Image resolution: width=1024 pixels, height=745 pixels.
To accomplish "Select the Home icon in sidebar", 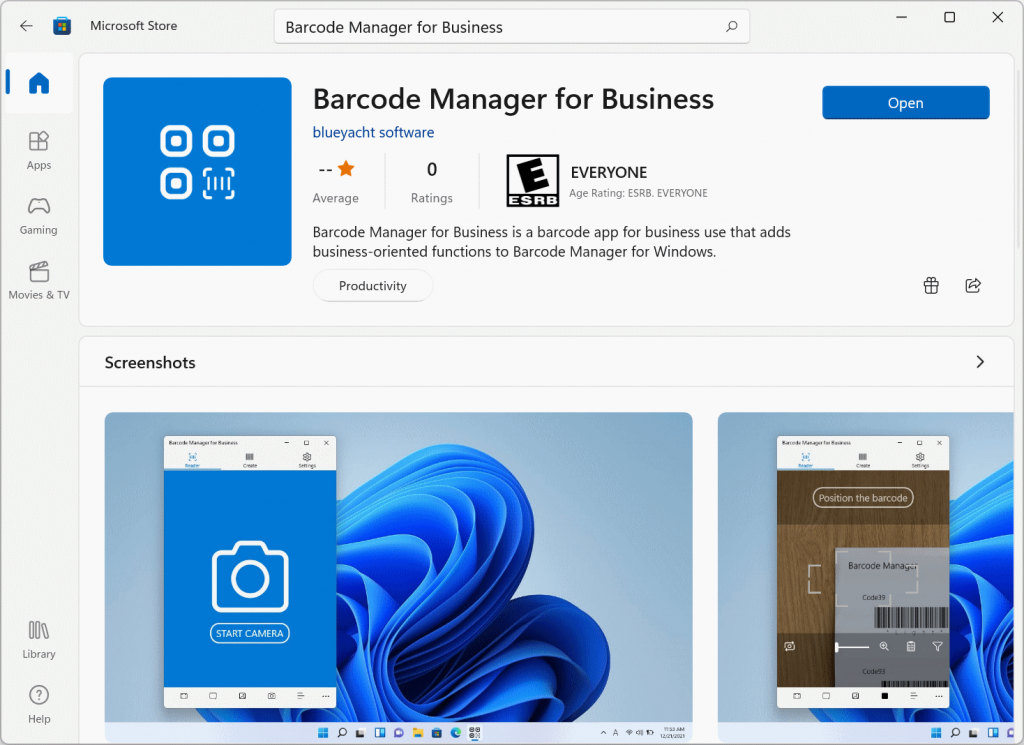I will click(x=38, y=84).
